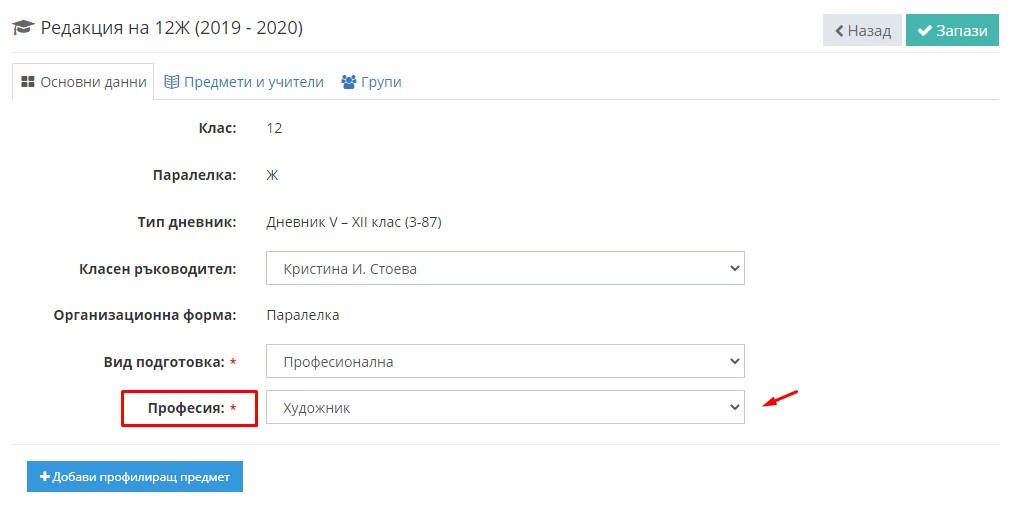Expand the Вид подготовка dropdown showing Професионална

pos(505,361)
